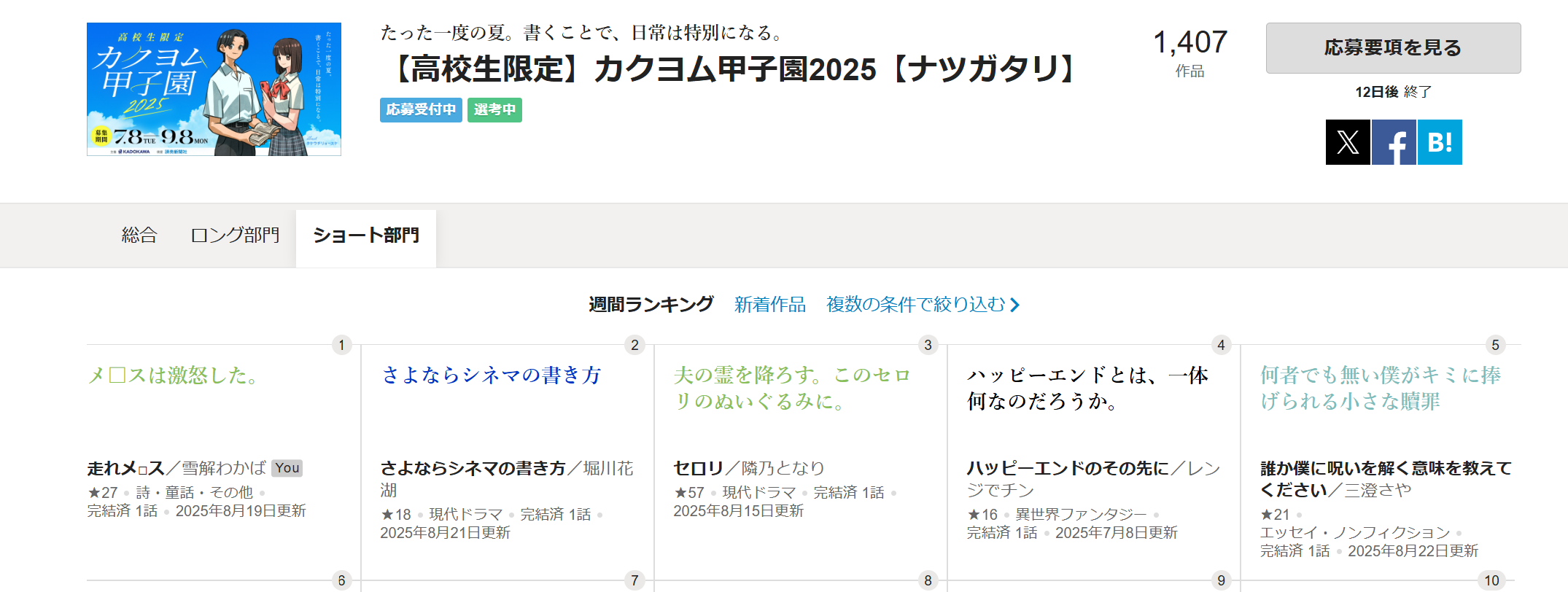The height and width of the screenshot is (592, 1568).
Task: Open the 新着作品 link
Action: pos(769,305)
